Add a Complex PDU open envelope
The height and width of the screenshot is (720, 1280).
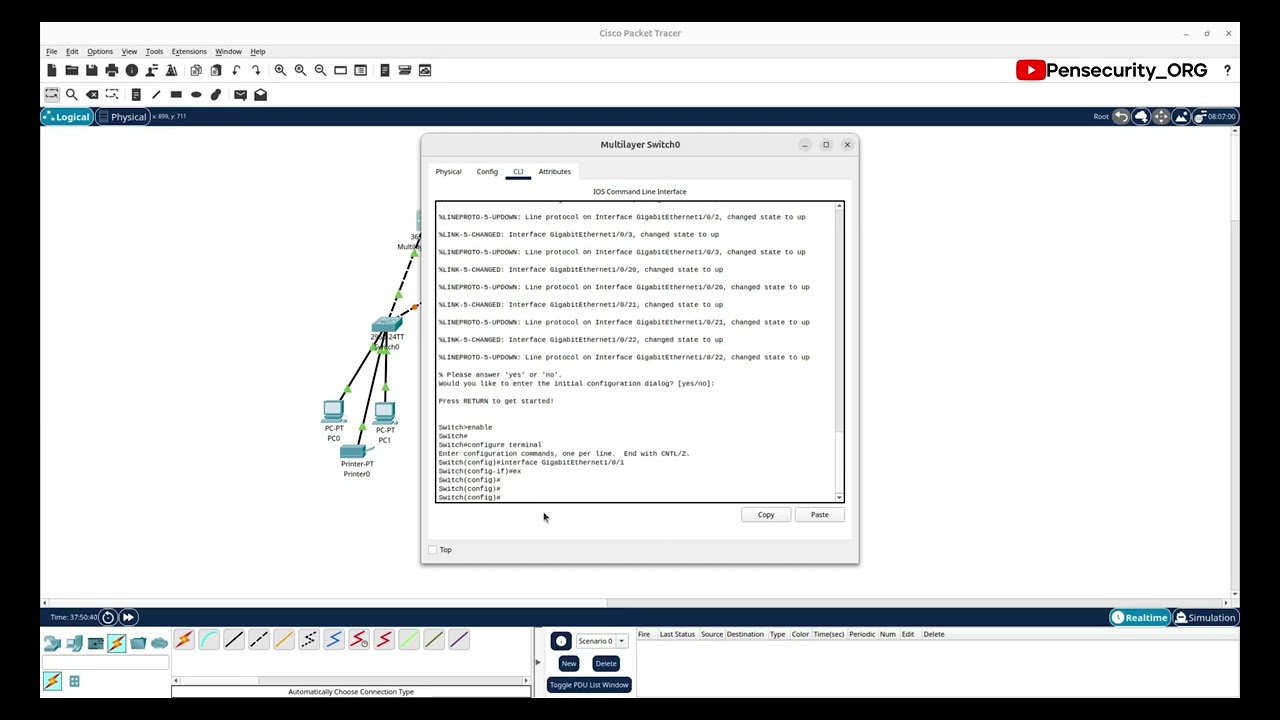click(x=260, y=94)
